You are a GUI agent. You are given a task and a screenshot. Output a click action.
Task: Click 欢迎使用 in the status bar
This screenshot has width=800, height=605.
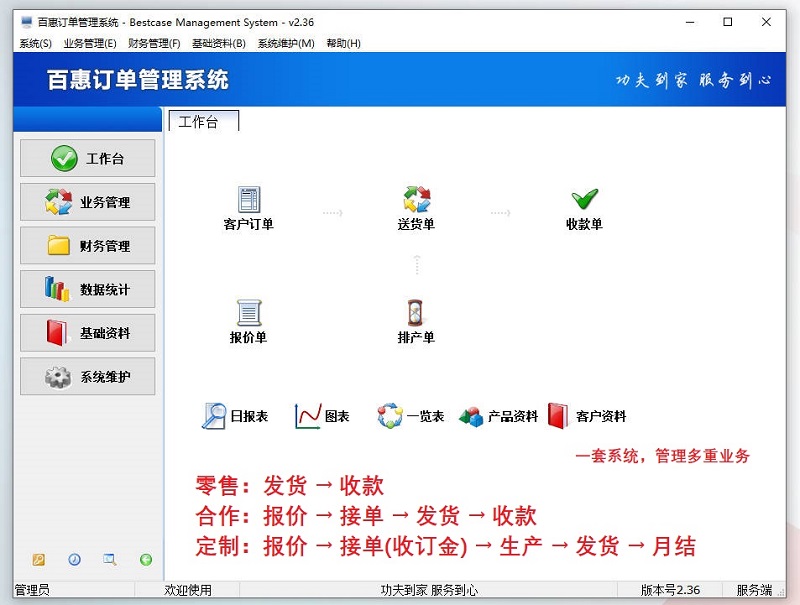(188, 590)
